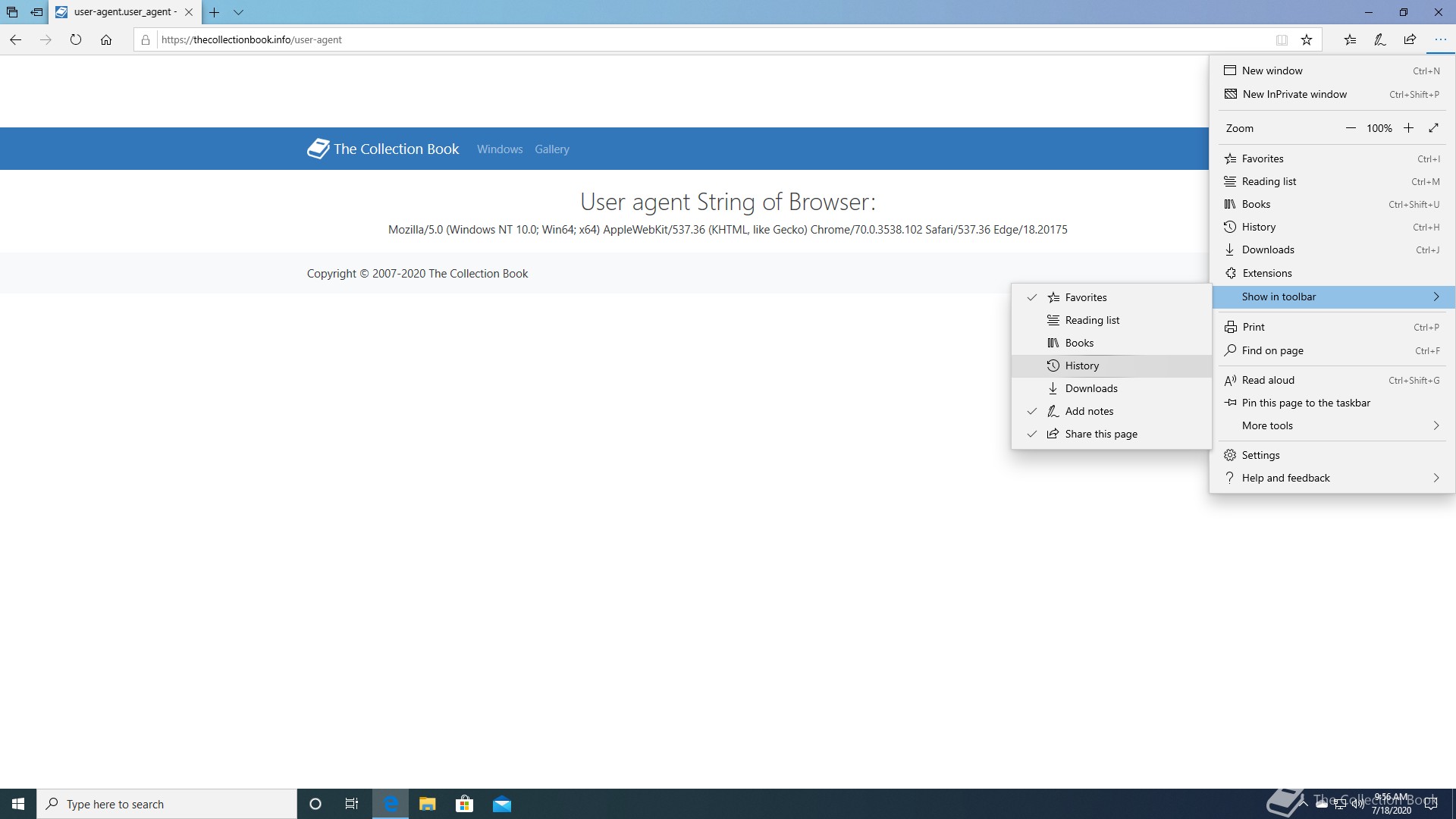This screenshot has width=1456, height=819.
Task: Enable Books in toolbar submenu
Action: [1111, 343]
